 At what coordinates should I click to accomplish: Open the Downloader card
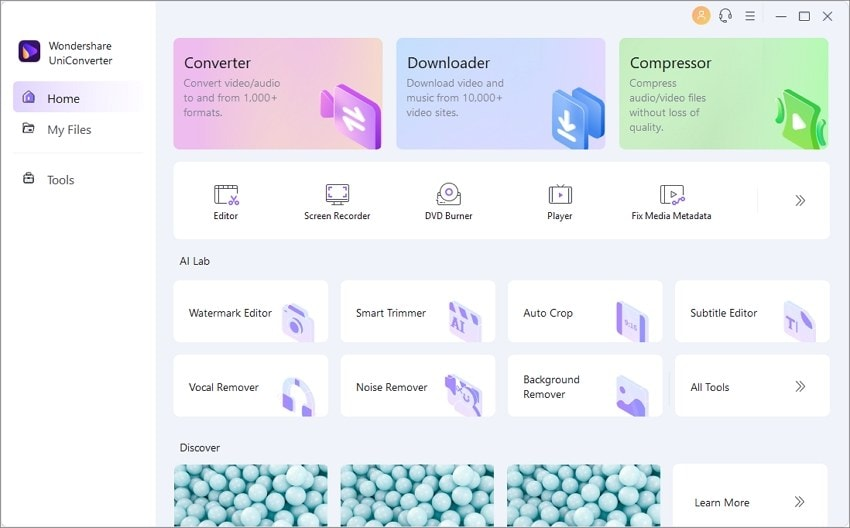501,93
